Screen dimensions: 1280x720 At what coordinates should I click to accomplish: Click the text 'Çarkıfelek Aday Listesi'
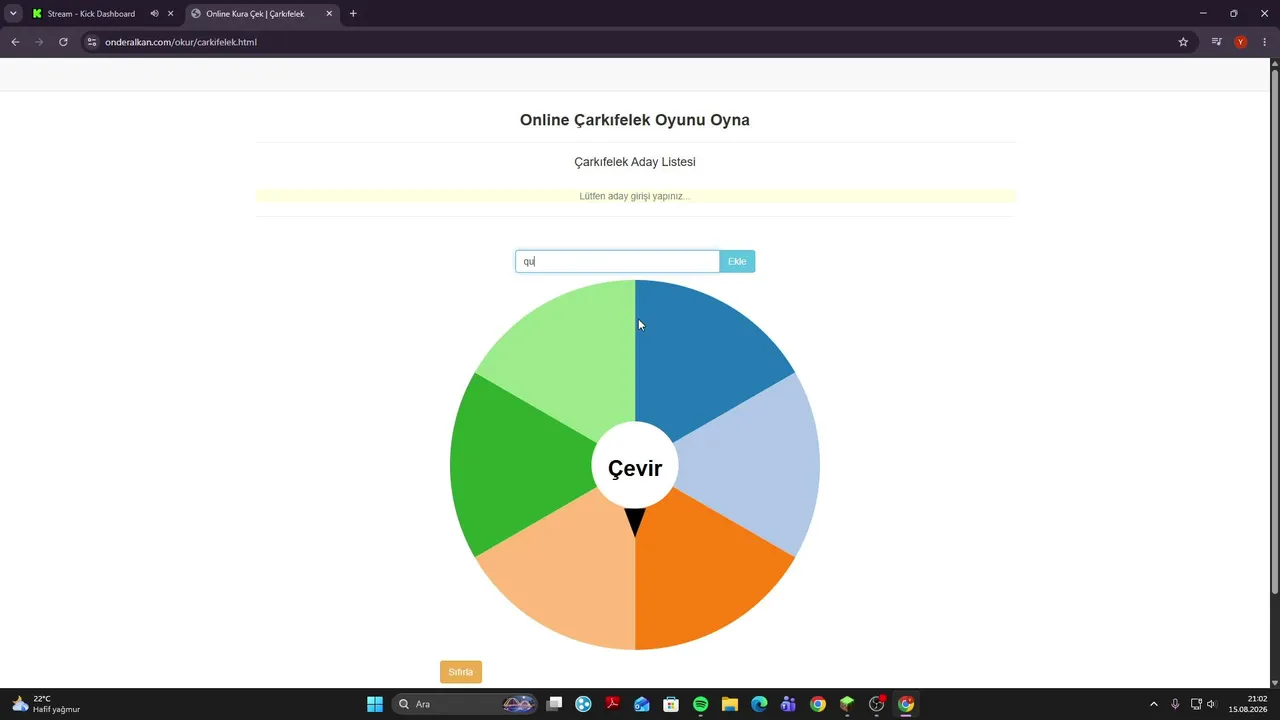[635, 162]
